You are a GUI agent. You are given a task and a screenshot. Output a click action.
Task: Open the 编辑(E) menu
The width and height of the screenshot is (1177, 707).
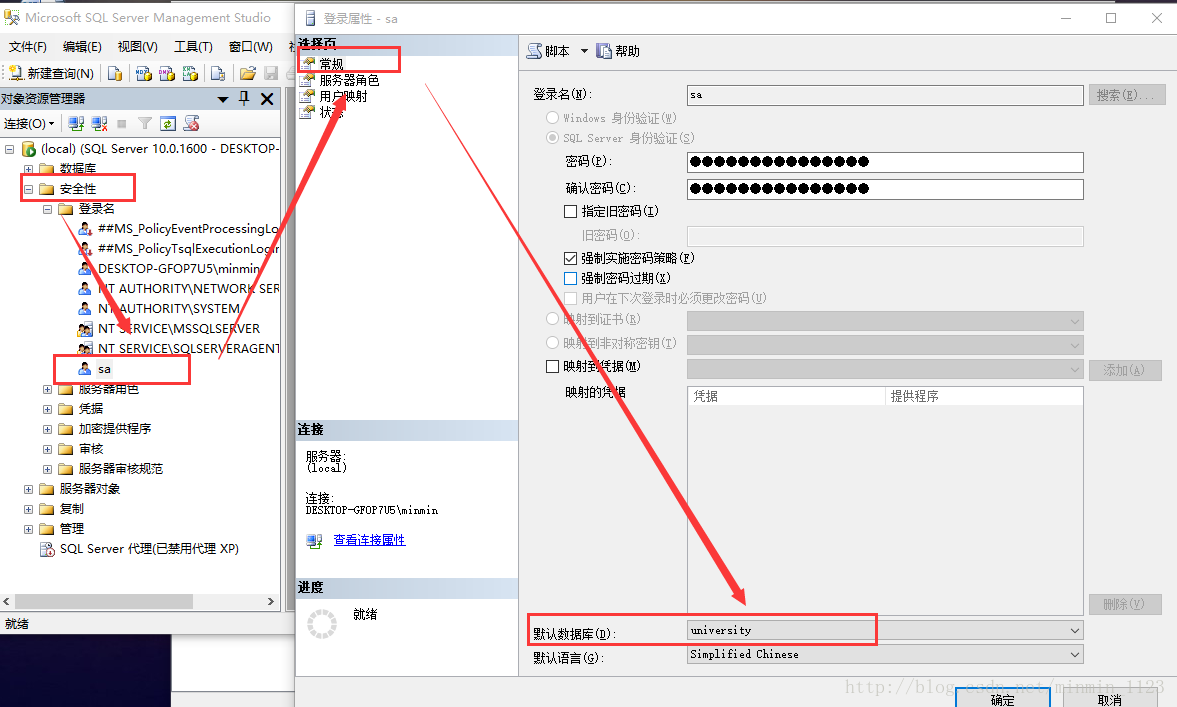click(82, 47)
